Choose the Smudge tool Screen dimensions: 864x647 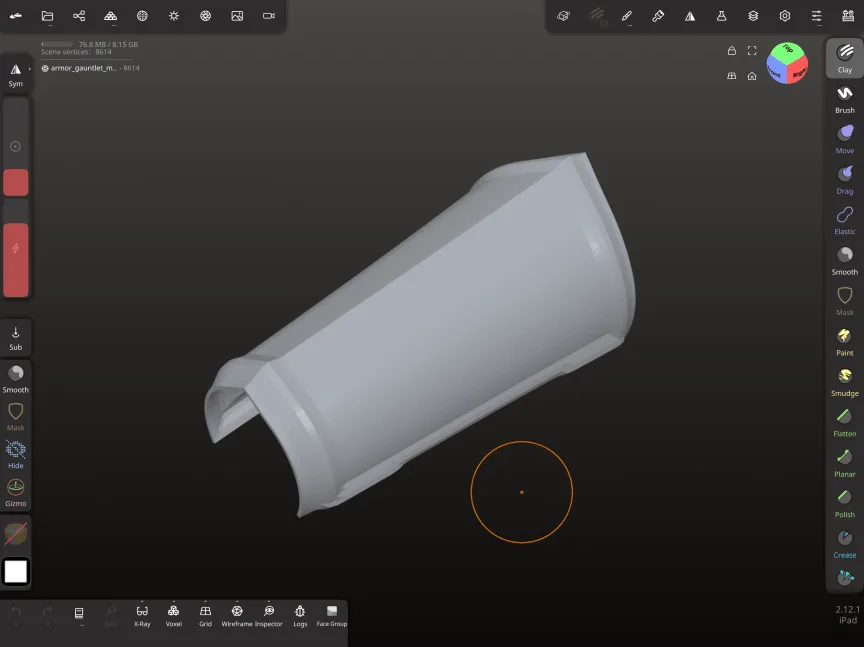click(x=844, y=382)
